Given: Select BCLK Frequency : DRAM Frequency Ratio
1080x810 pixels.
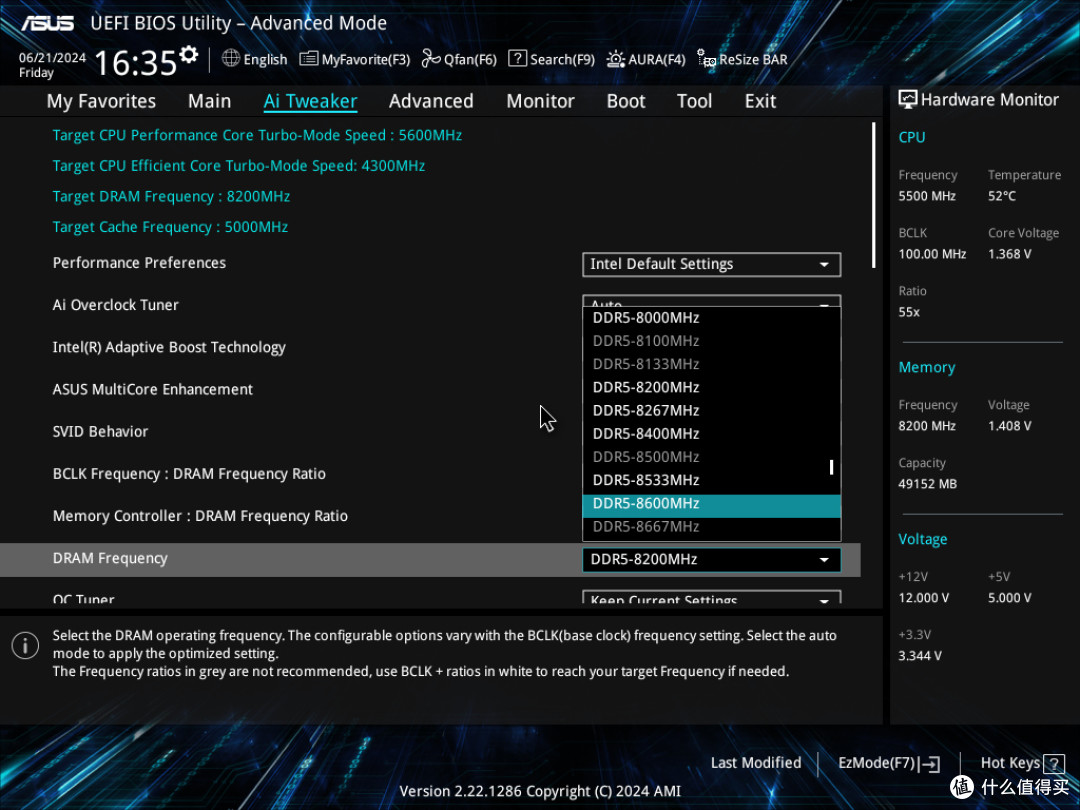Looking at the screenshot, I should point(189,475).
